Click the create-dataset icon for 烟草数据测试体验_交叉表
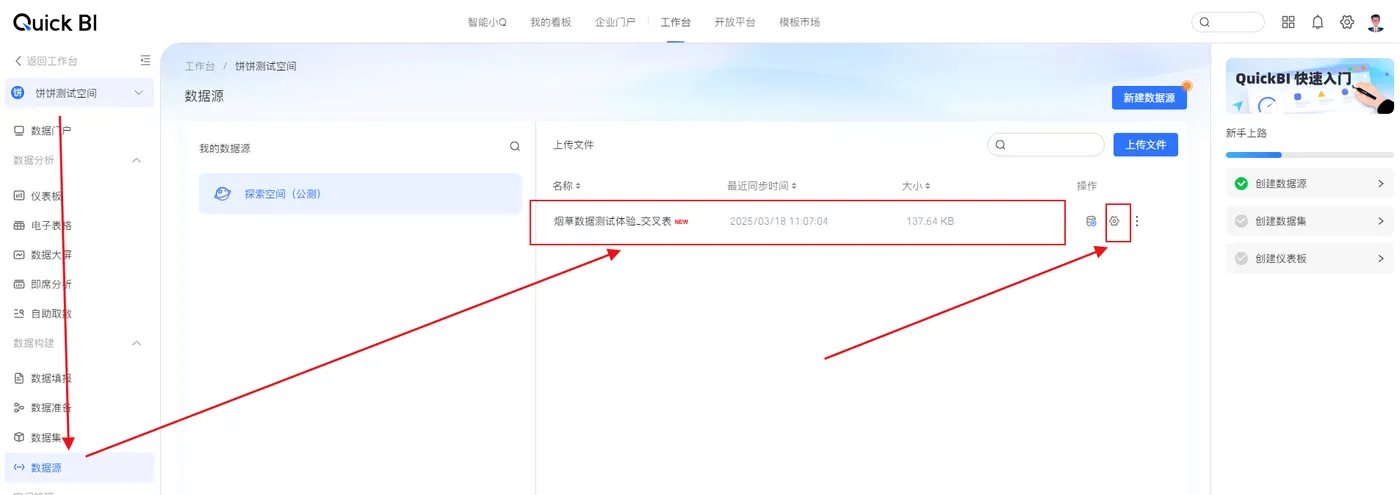Screen dimensions: 1400x495 [x=1091, y=221]
